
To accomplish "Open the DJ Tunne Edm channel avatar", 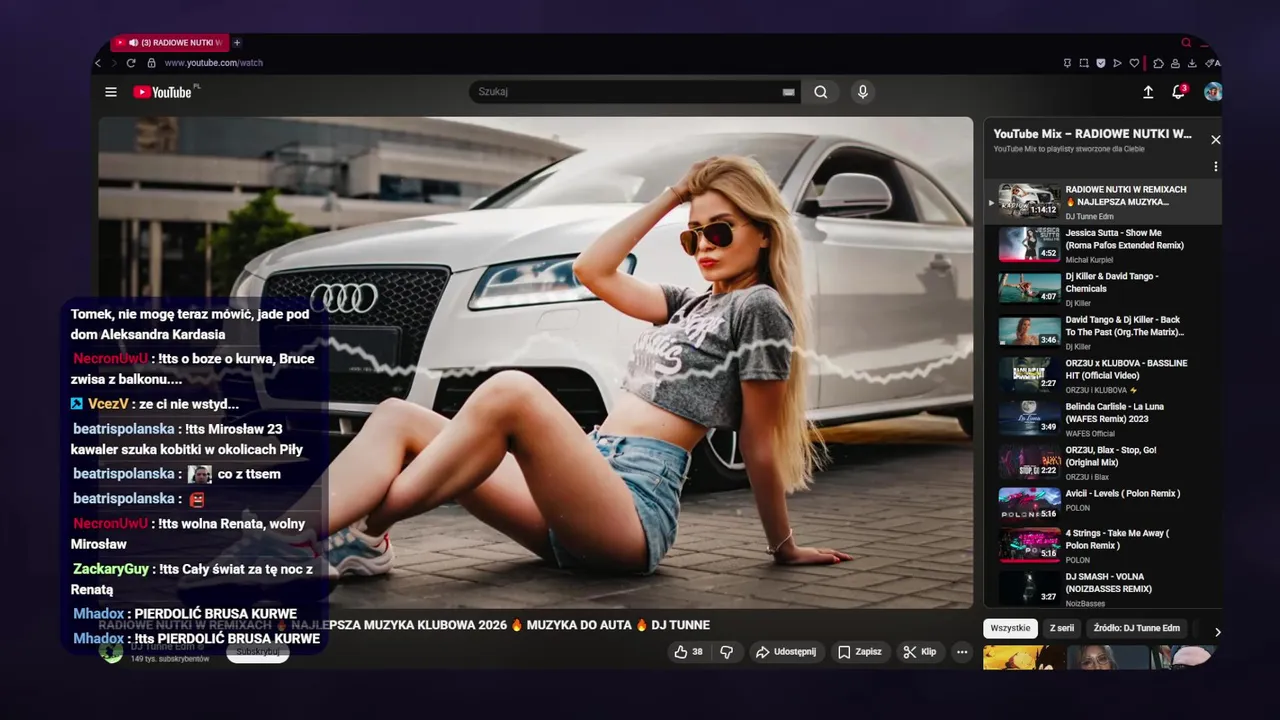I will tap(111, 652).
